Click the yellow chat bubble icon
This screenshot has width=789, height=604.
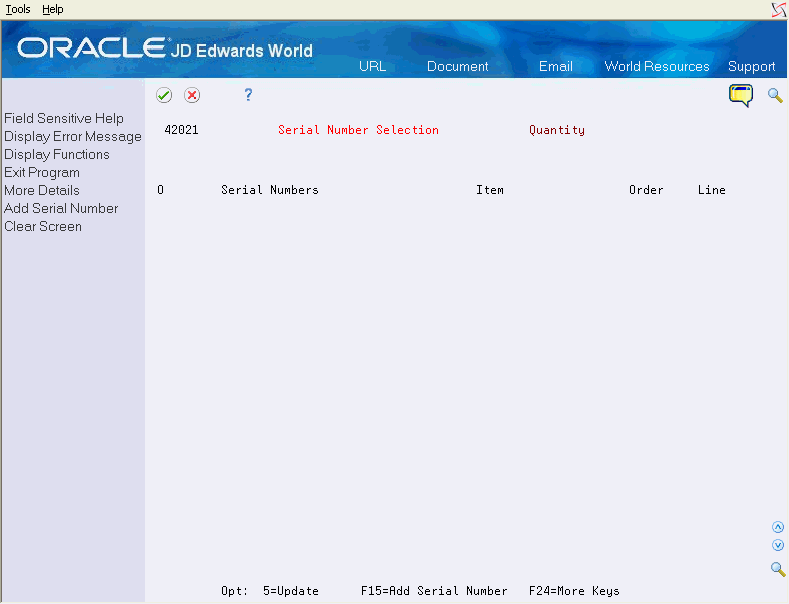click(x=741, y=95)
